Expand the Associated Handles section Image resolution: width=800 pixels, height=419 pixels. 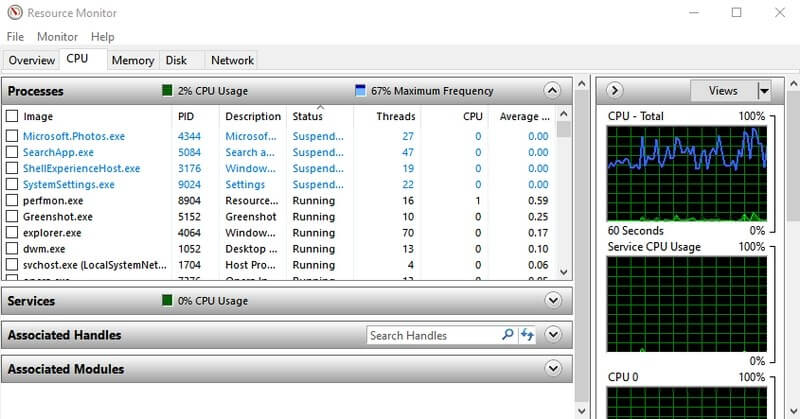[553, 334]
